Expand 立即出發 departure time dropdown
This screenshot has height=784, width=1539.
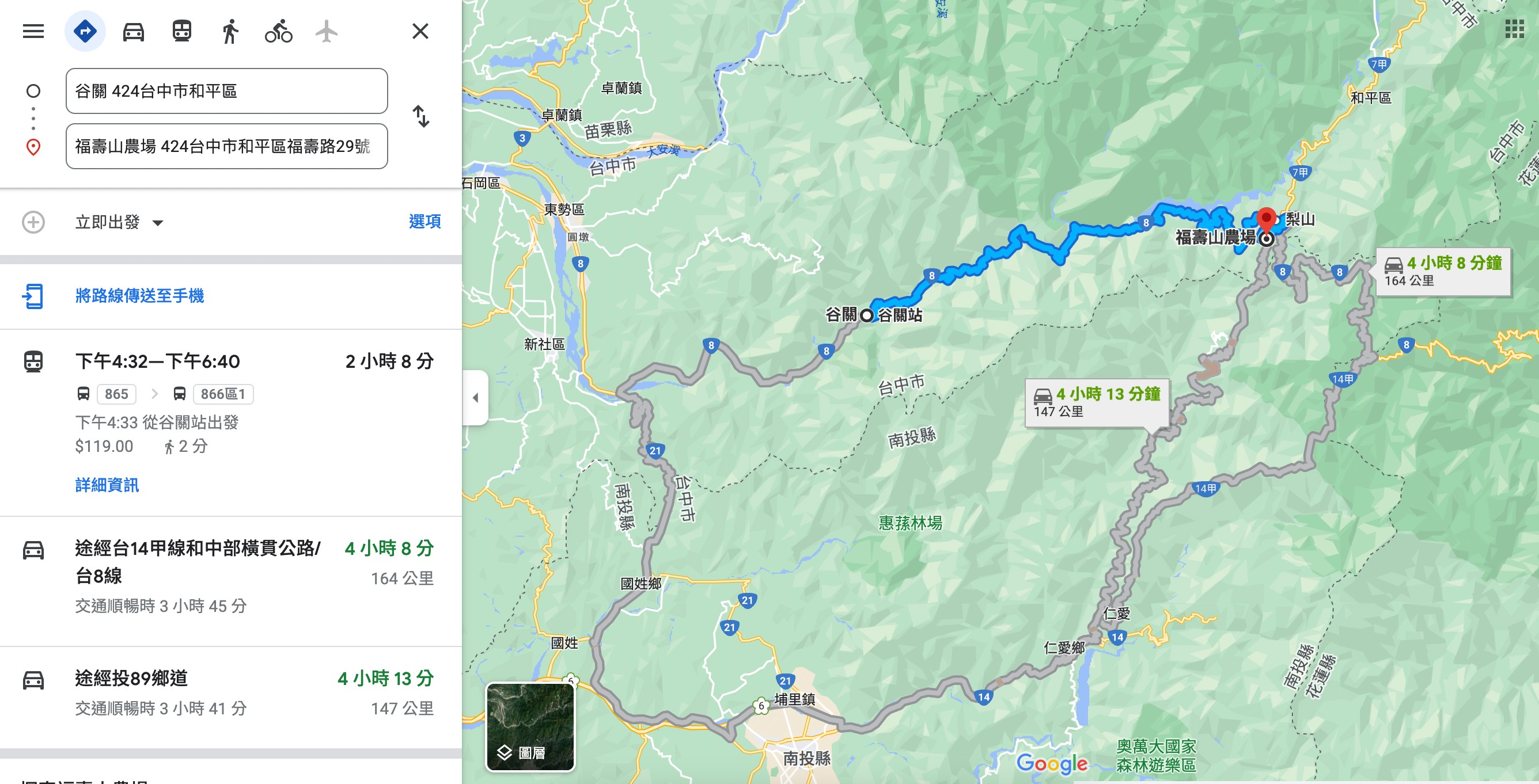pyautogui.click(x=119, y=222)
